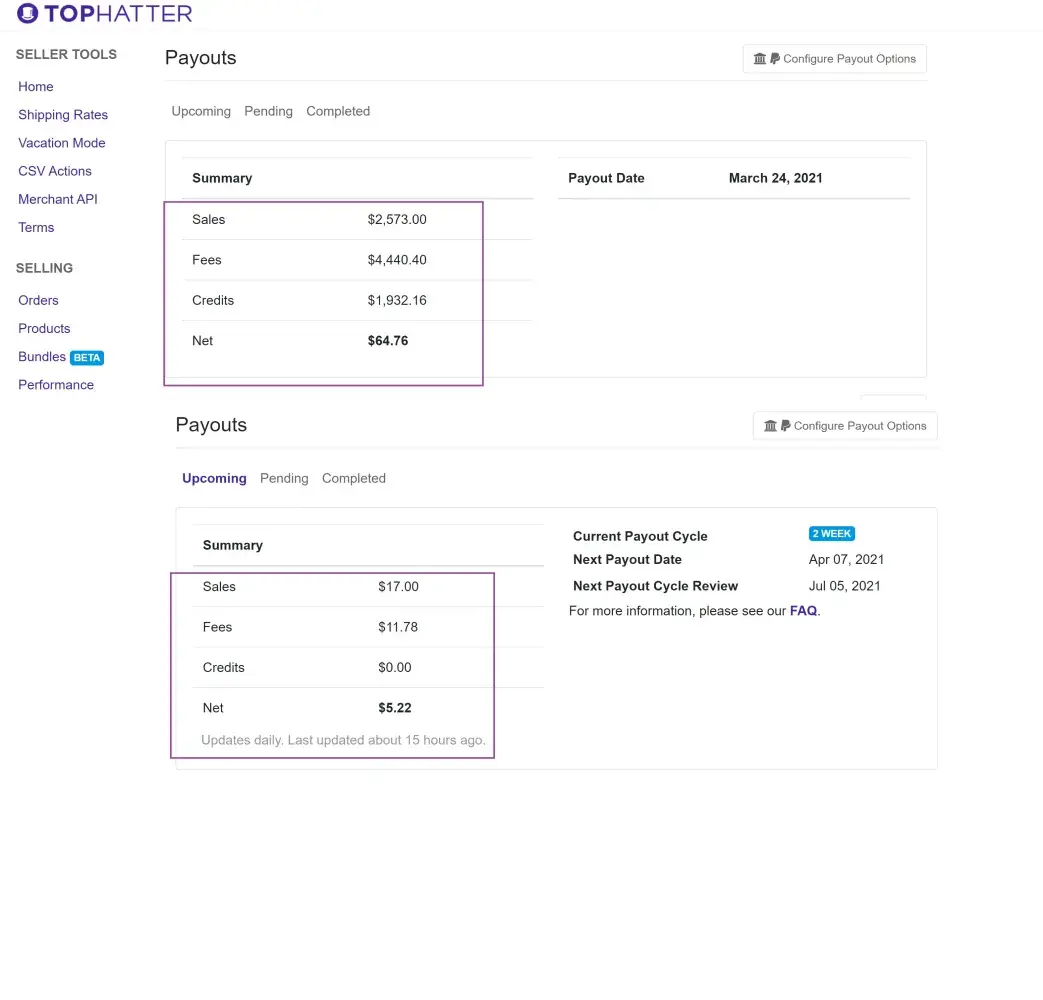Go to Shipping Rates in sidebar
This screenshot has height=1000, width=1043.
[x=63, y=115]
